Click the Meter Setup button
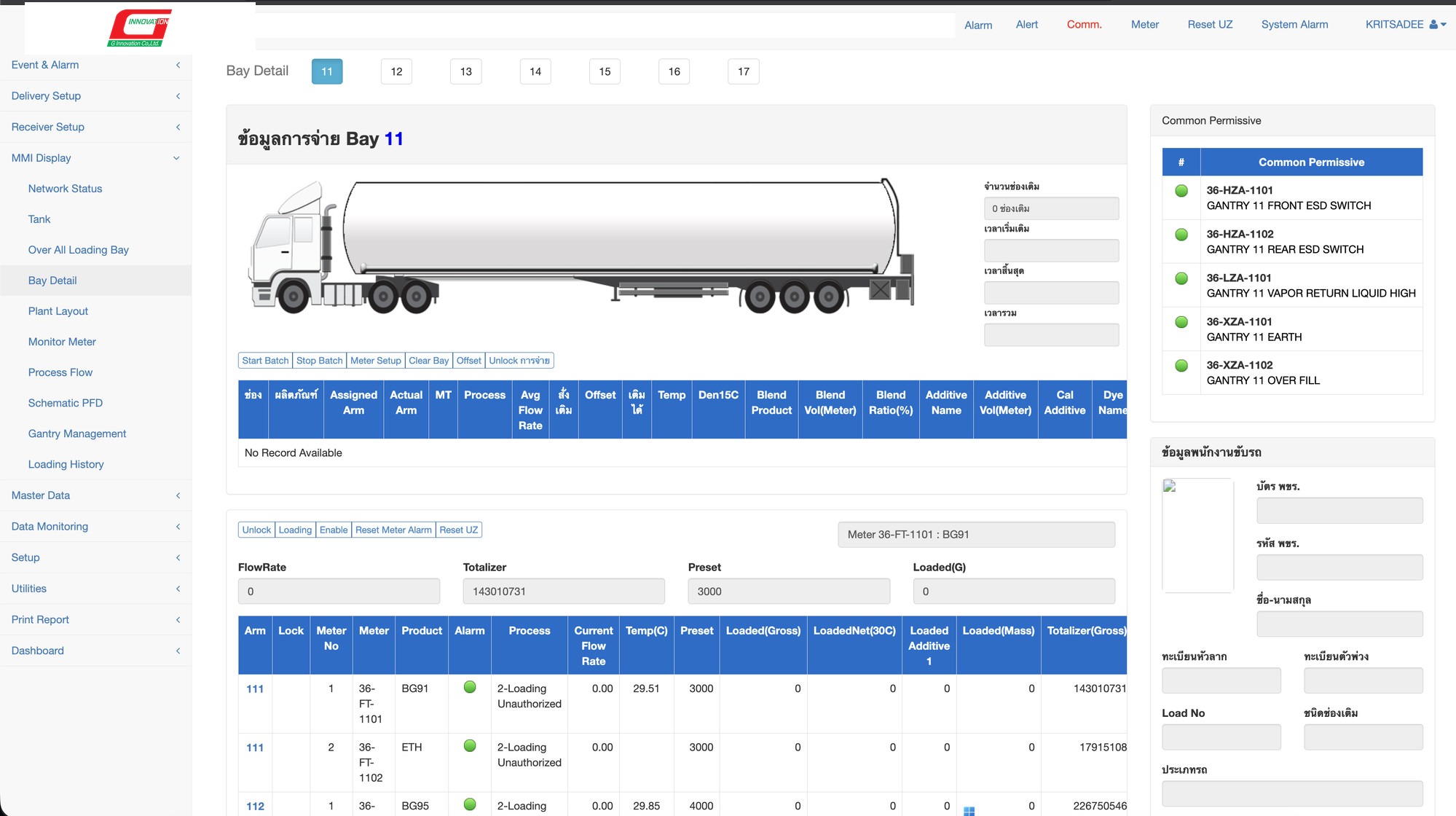This screenshot has height=816, width=1456. (x=375, y=361)
